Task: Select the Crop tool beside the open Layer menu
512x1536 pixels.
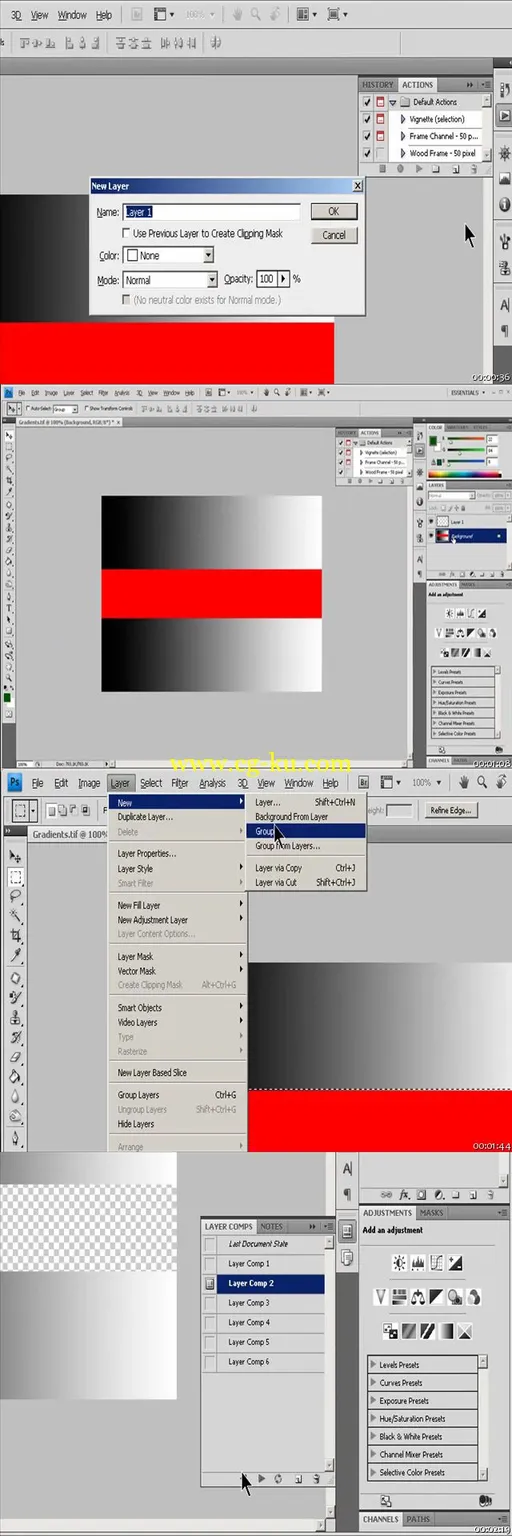Action: 15,936
